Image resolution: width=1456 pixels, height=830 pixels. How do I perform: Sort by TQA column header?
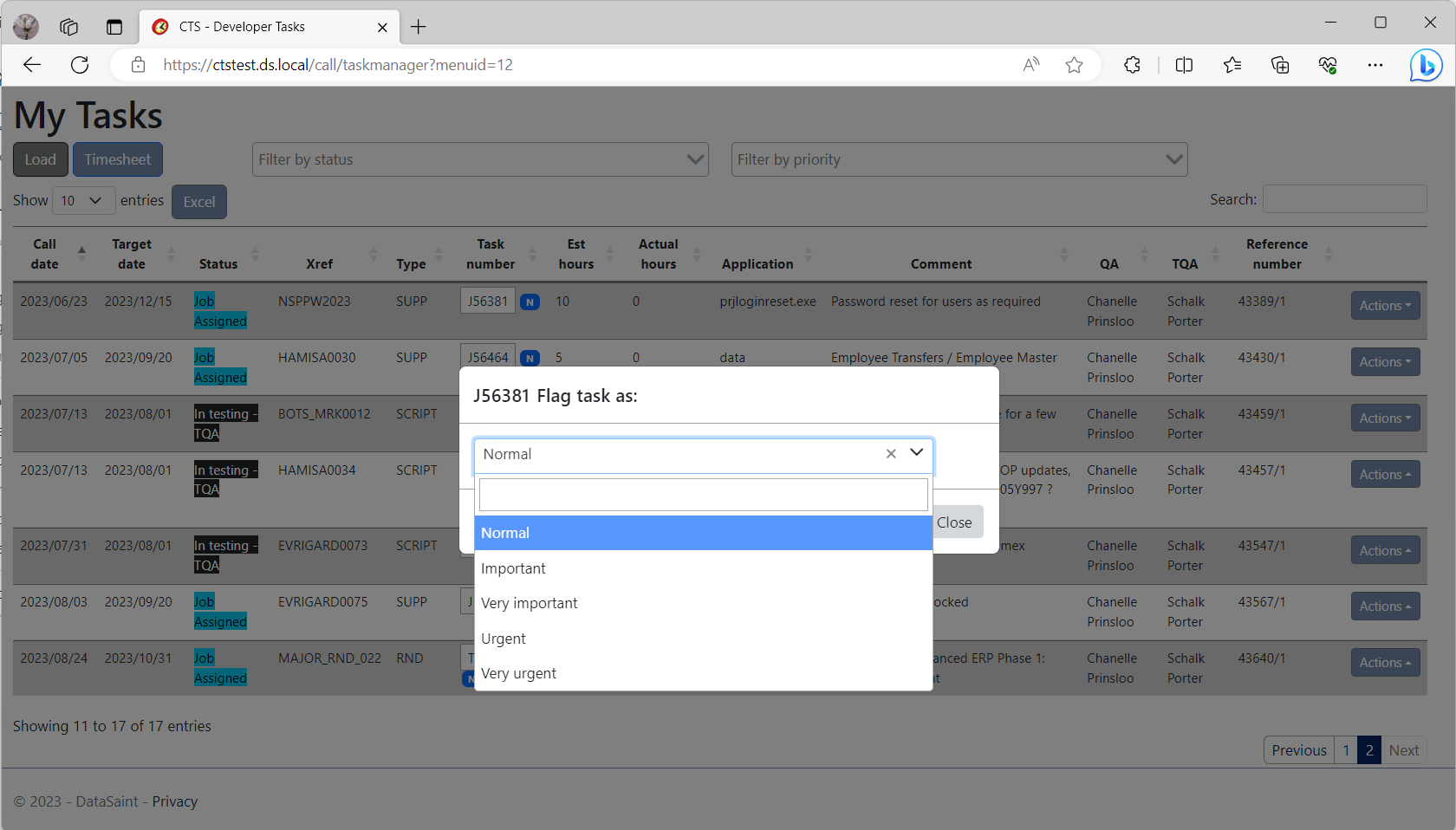tap(1185, 263)
